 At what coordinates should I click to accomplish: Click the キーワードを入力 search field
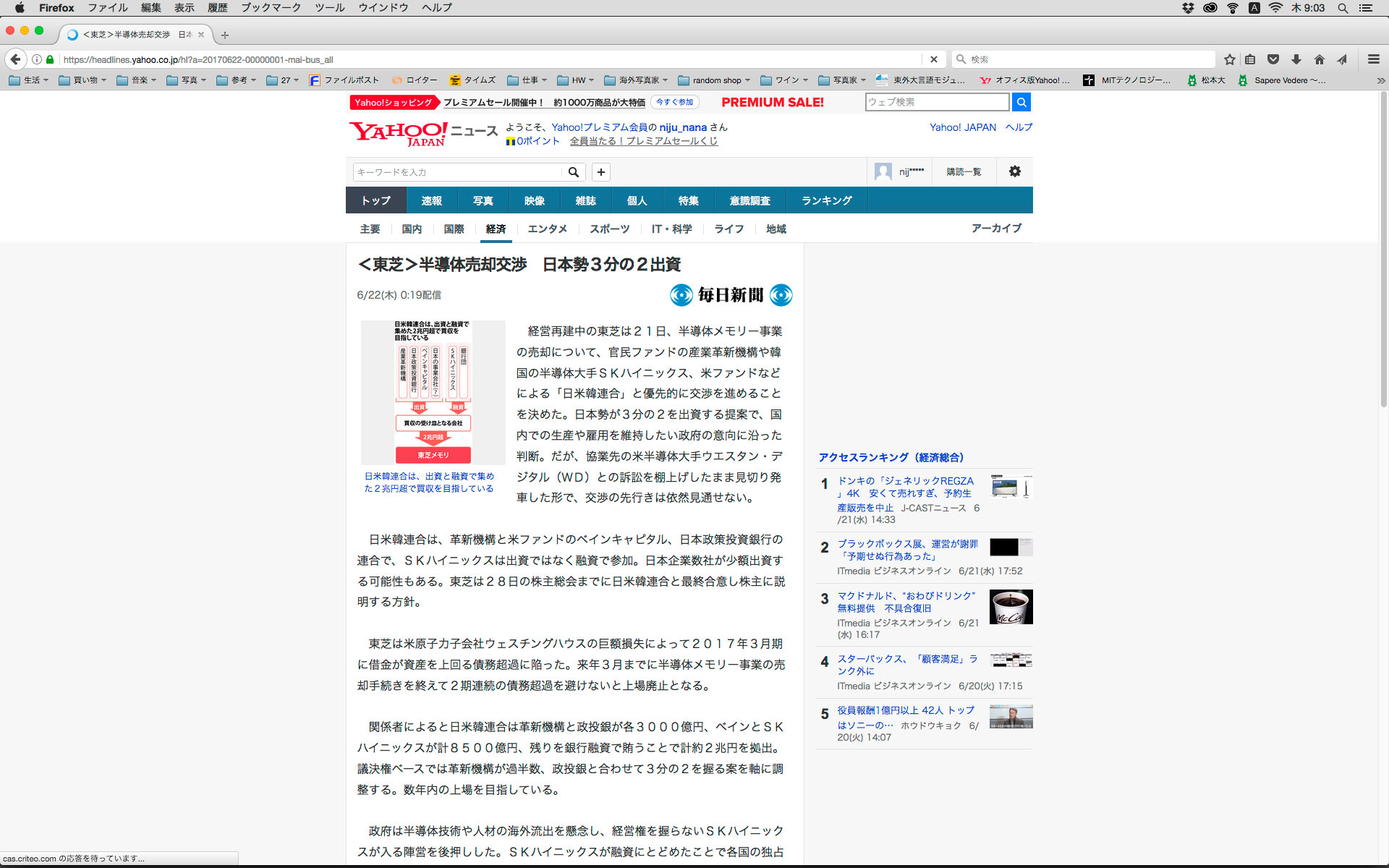[456, 172]
